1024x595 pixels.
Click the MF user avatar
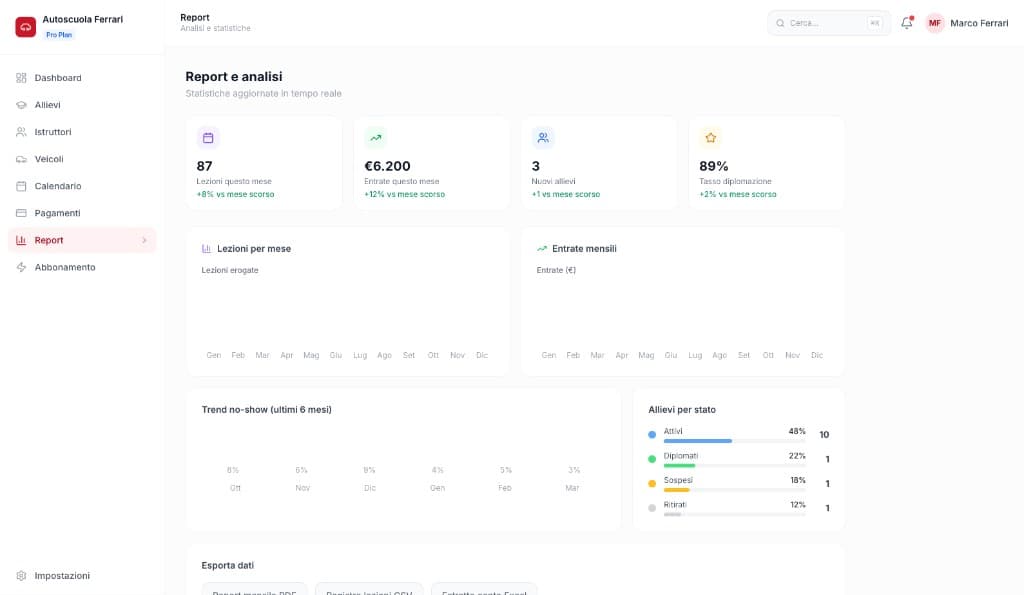(935, 23)
